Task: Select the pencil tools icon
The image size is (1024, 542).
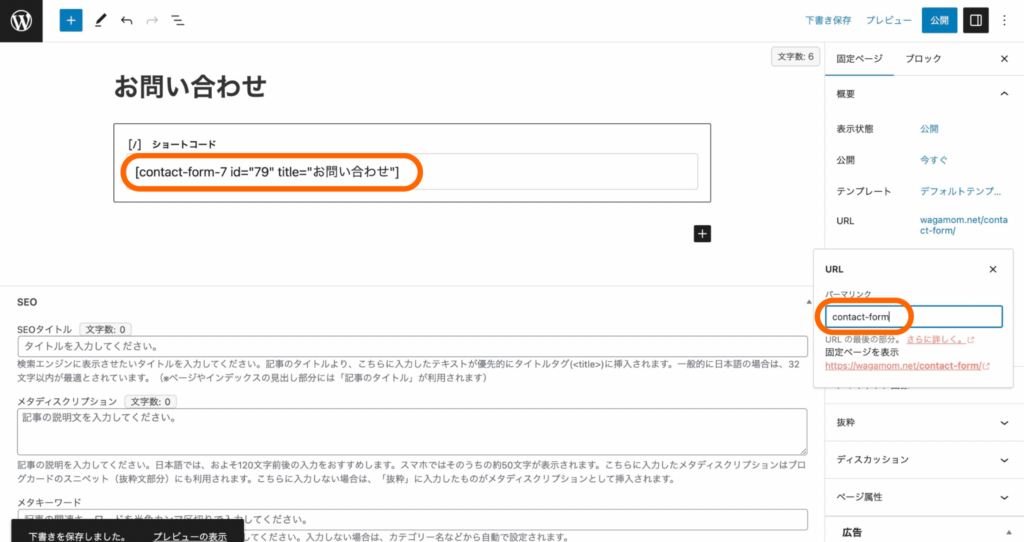Action: [x=100, y=20]
